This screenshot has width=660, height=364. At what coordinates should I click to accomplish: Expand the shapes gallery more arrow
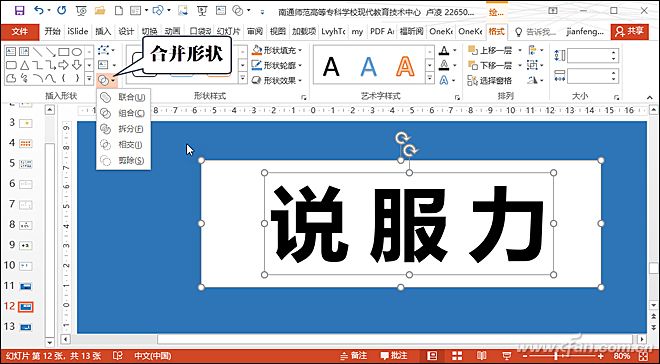(x=89, y=78)
